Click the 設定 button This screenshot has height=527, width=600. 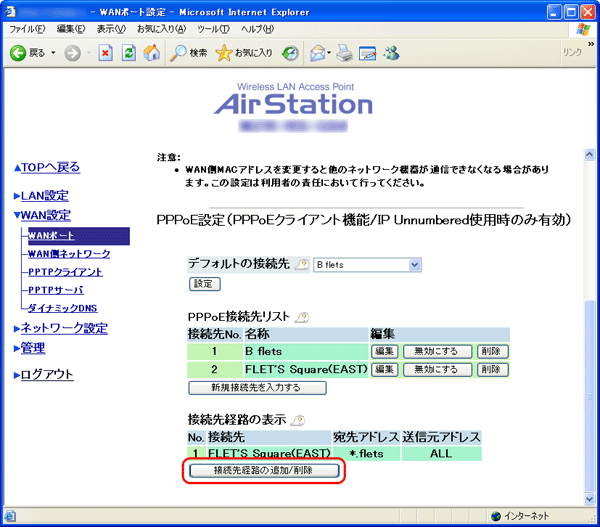pos(205,284)
